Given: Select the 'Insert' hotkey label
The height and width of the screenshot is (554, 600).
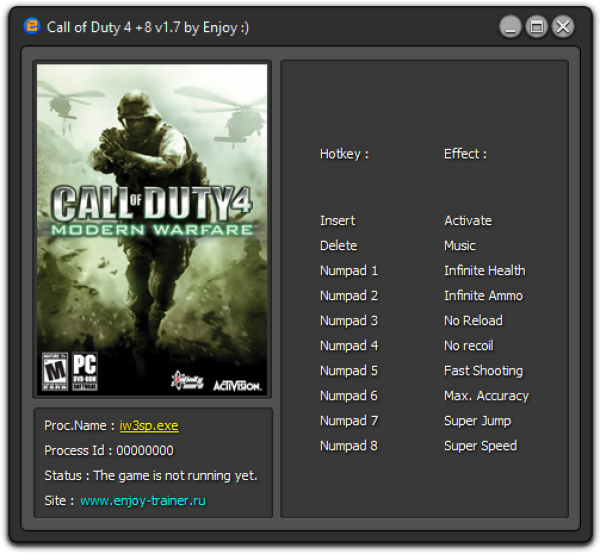Looking at the screenshot, I should (338, 220).
